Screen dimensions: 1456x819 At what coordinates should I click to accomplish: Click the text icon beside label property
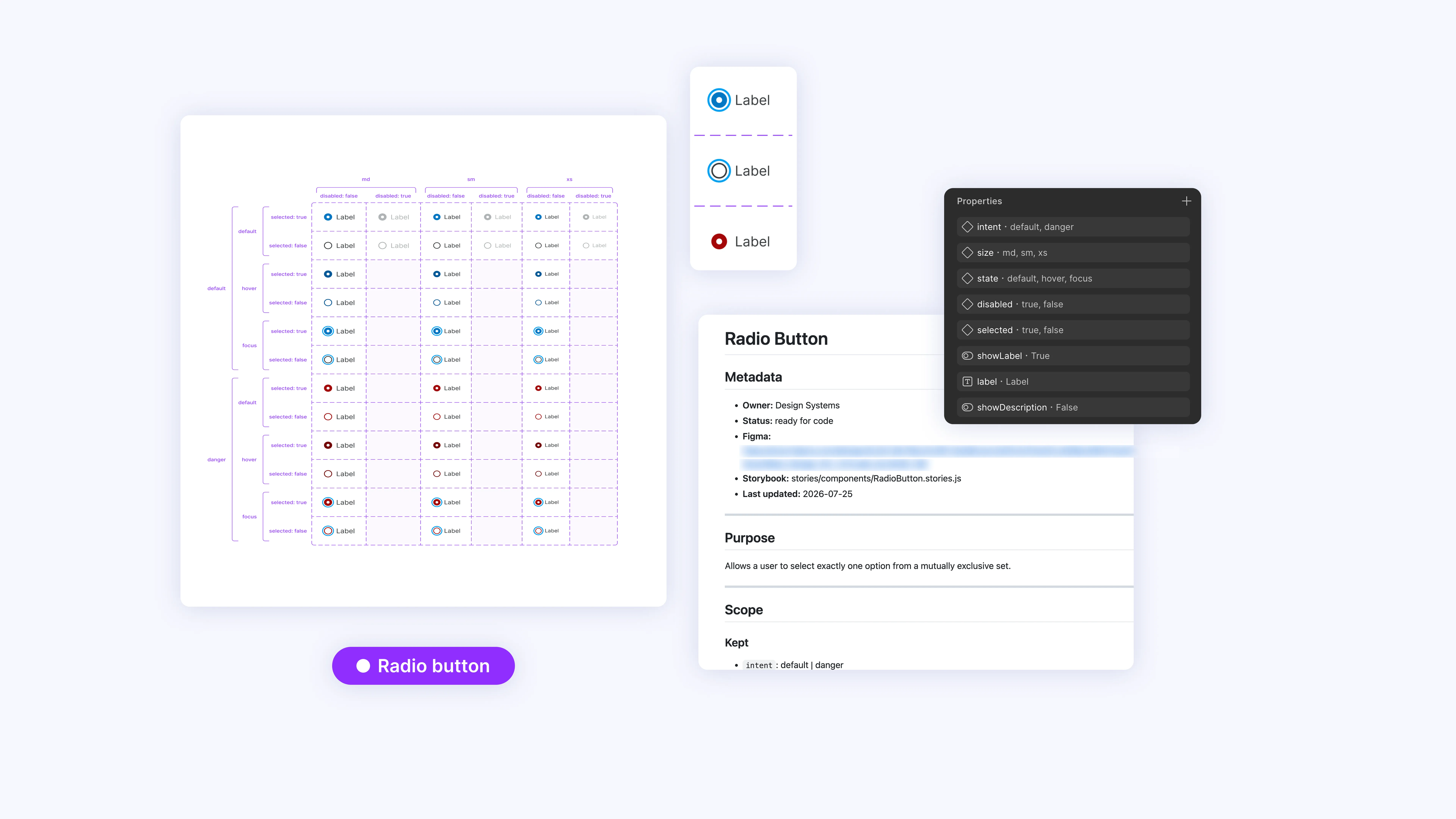(967, 381)
